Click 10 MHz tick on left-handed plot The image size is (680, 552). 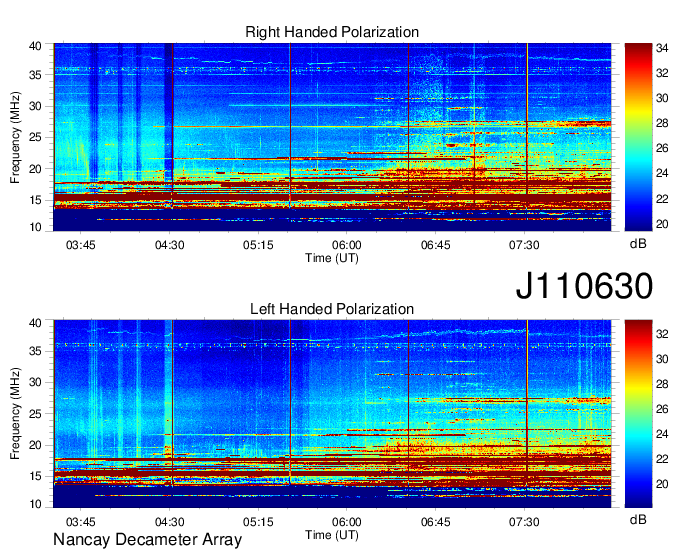point(35,504)
